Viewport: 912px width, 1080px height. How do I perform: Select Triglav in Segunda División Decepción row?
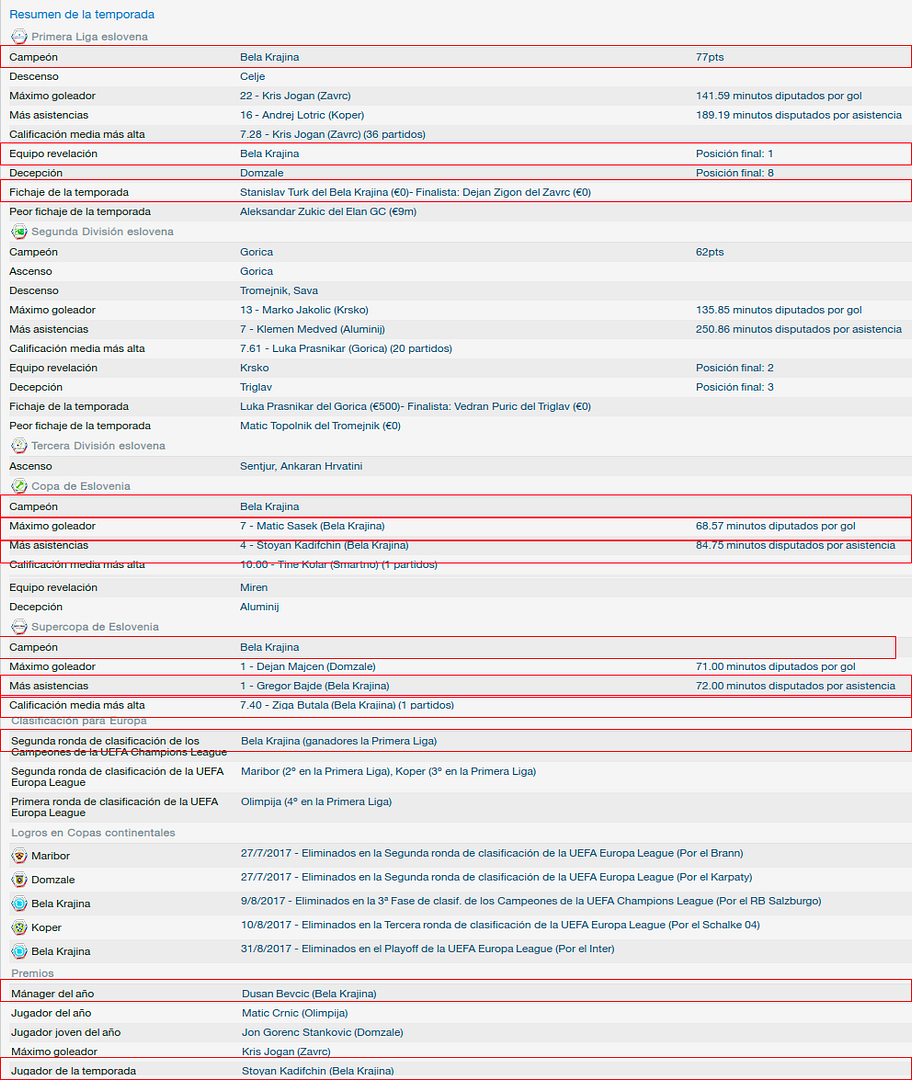(256, 387)
